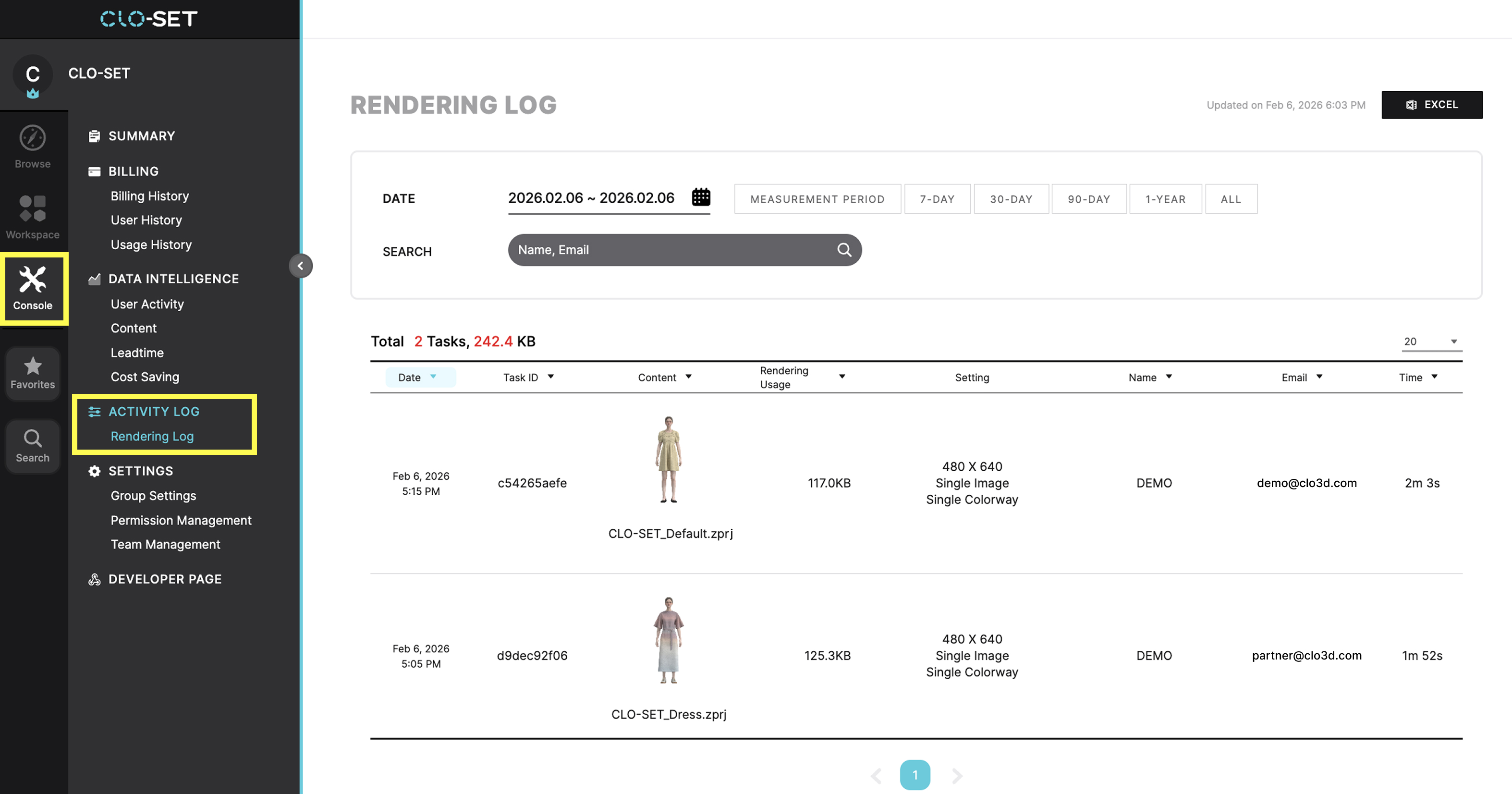
Task: Click the Activity Log sliders icon
Action: point(95,411)
